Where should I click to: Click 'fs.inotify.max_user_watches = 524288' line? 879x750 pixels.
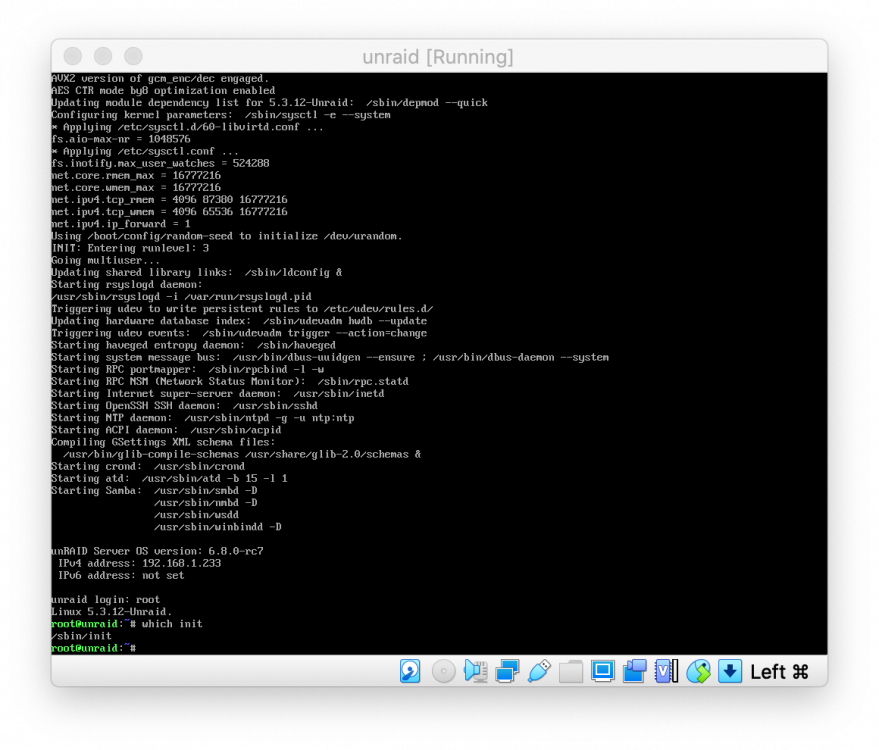click(x=160, y=163)
